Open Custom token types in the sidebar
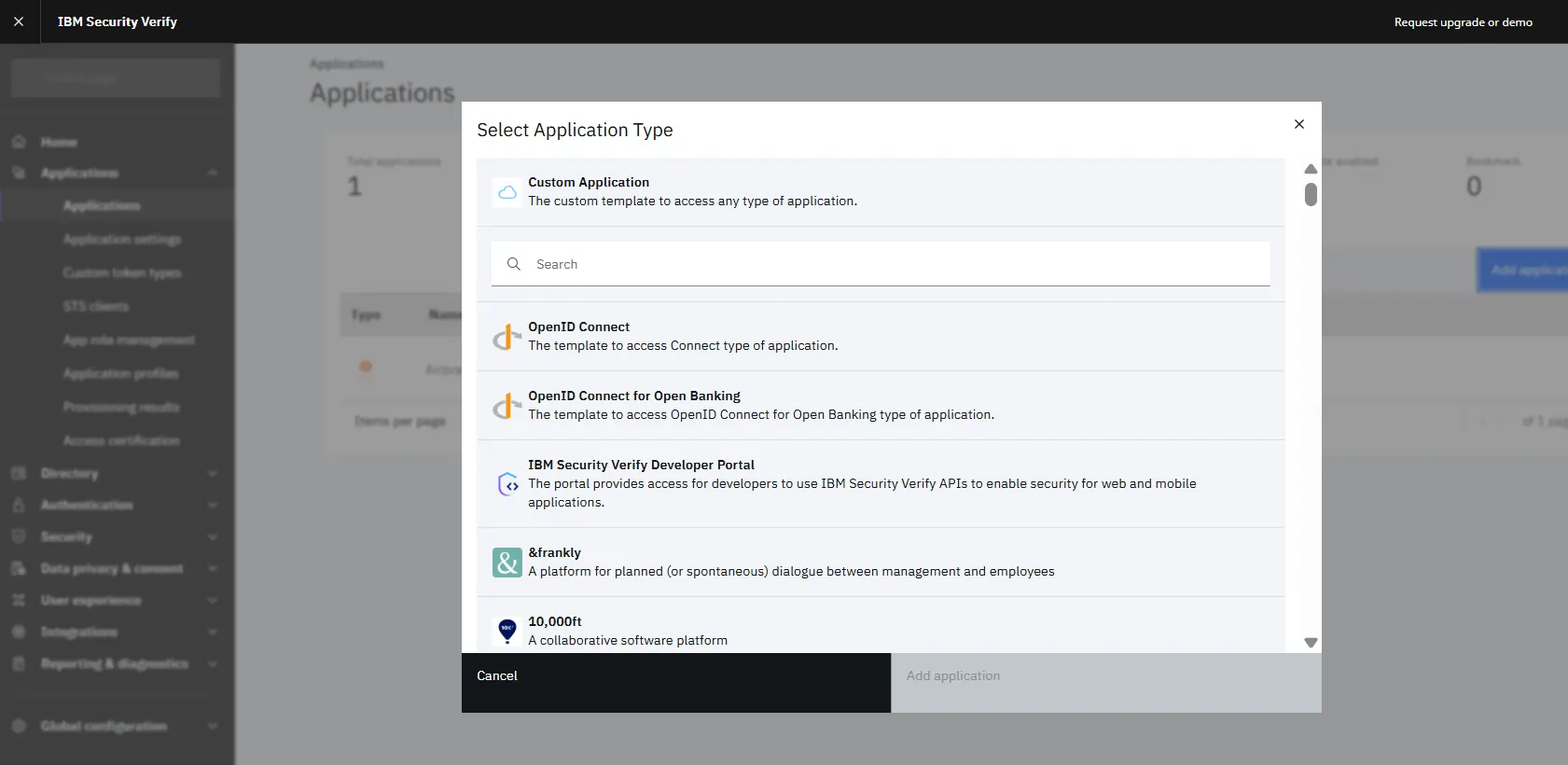The image size is (1568, 765). pyautogui.click(x=117, y=272)
